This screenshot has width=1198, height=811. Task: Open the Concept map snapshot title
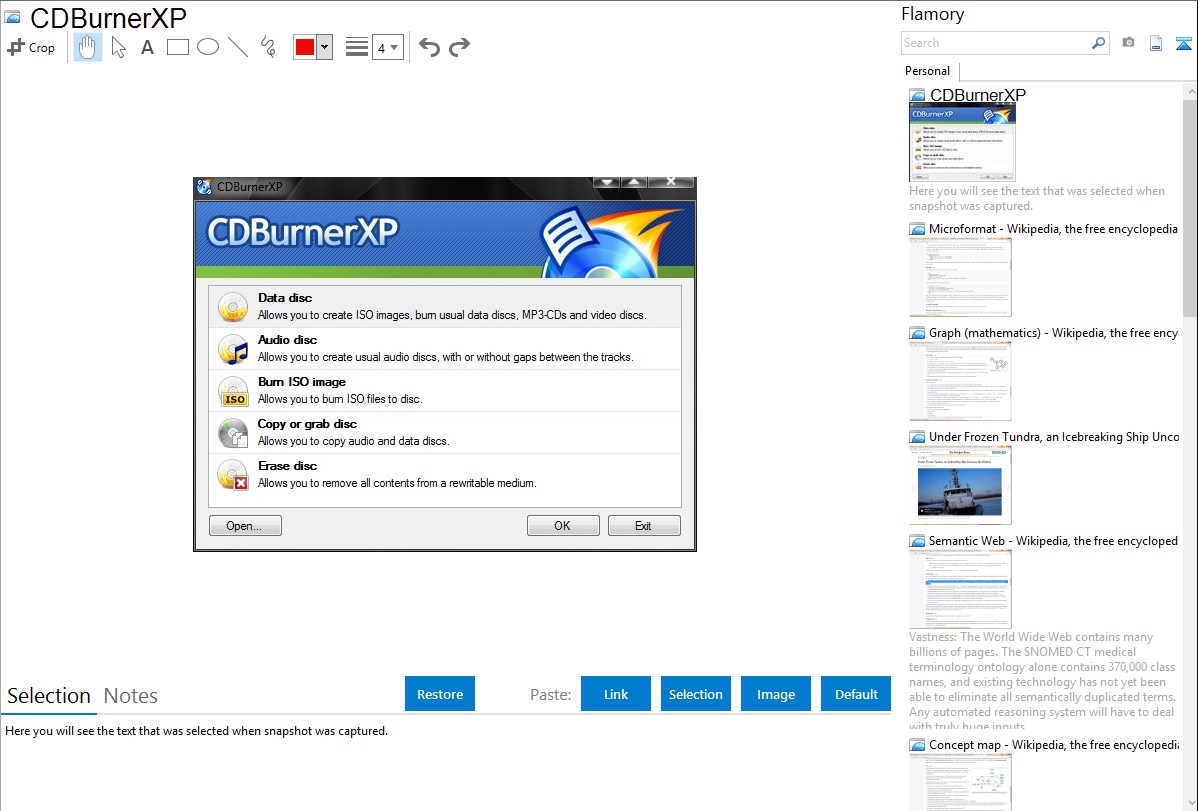(x=1054, y=744)
